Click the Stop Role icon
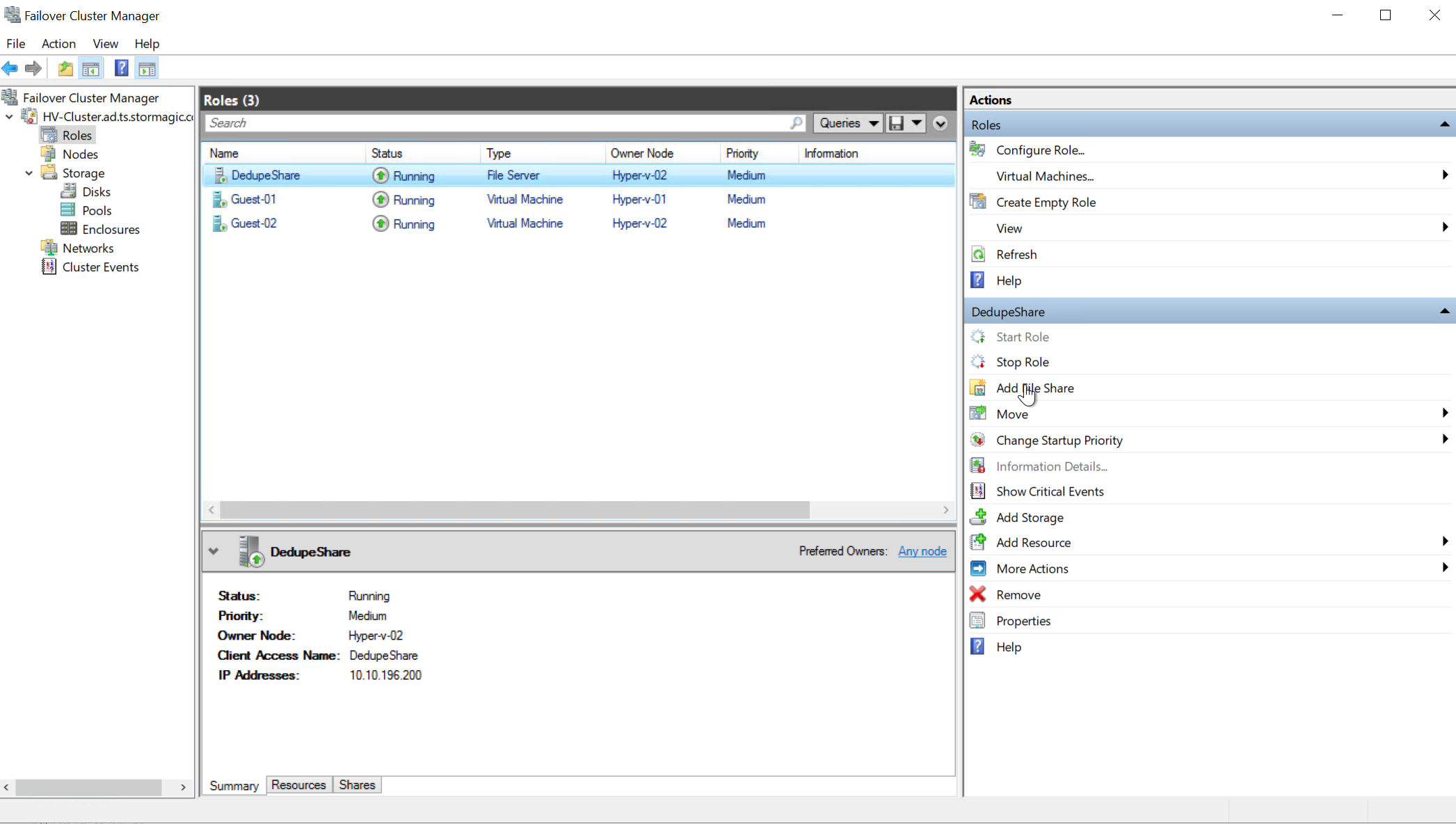Image resolution: width=1456 pixels, height=824 pixels. pos(977,362)
